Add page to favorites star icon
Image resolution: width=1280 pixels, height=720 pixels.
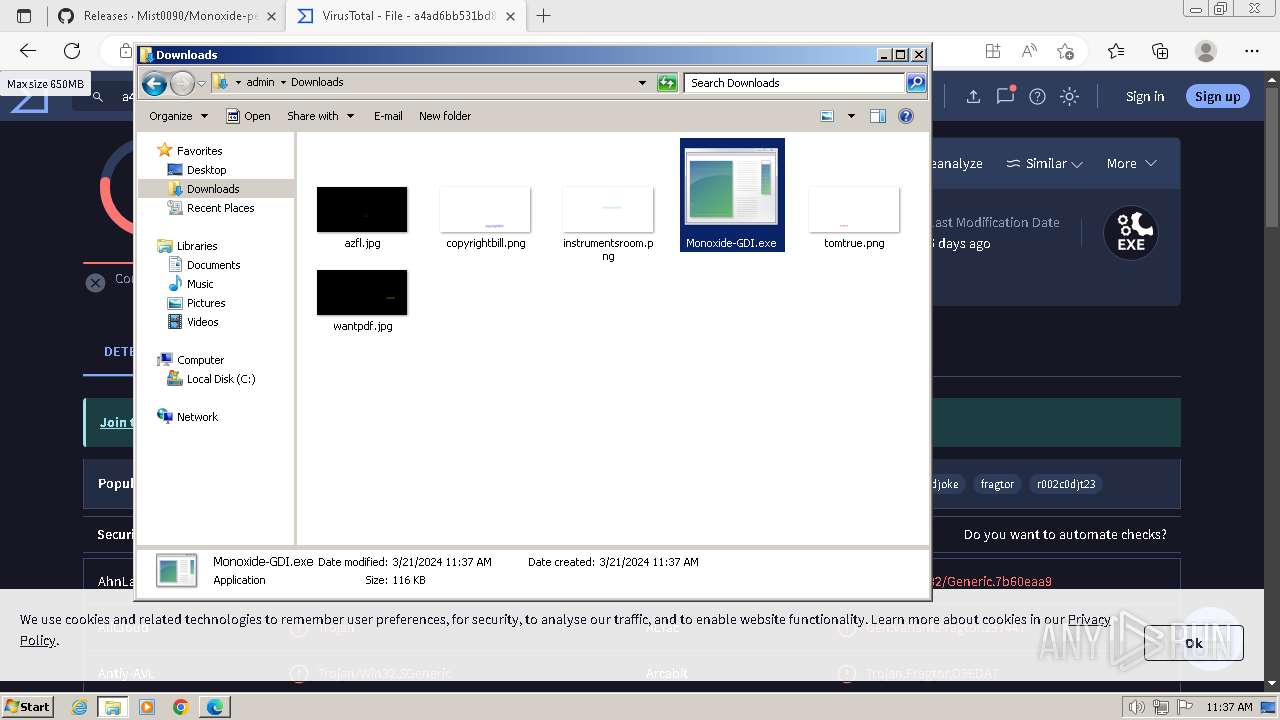point(1065,51)
